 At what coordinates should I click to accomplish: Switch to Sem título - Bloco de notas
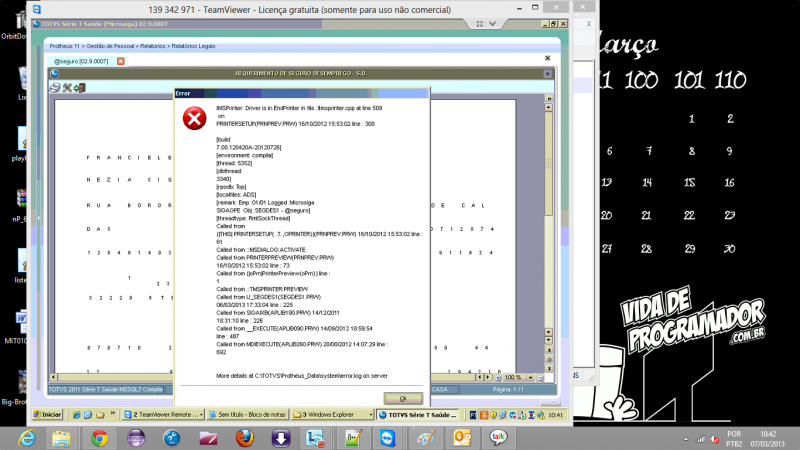click(x=247, y=415)
